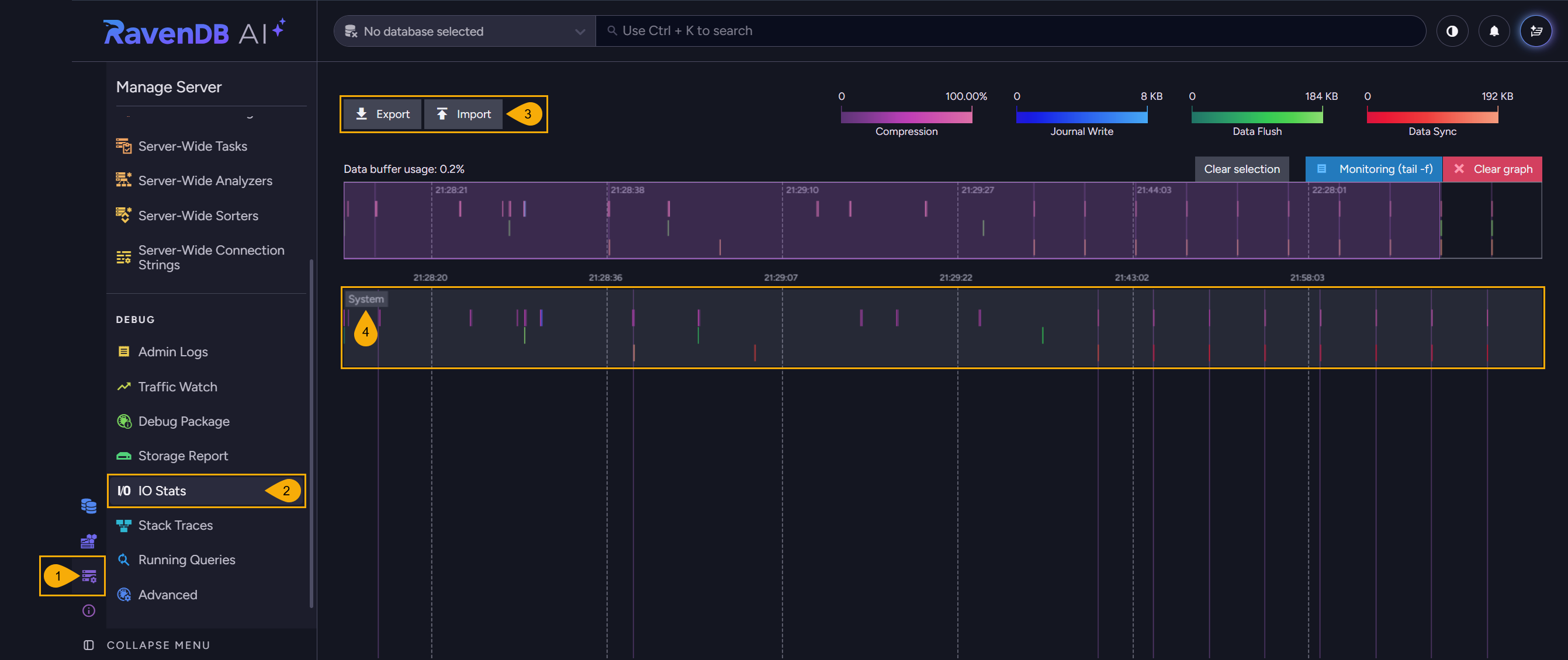This screenshot has height=660, width=1568.
Task: Click the Running Queries icon
Action: pyautogui.click(x=123, y=560)
